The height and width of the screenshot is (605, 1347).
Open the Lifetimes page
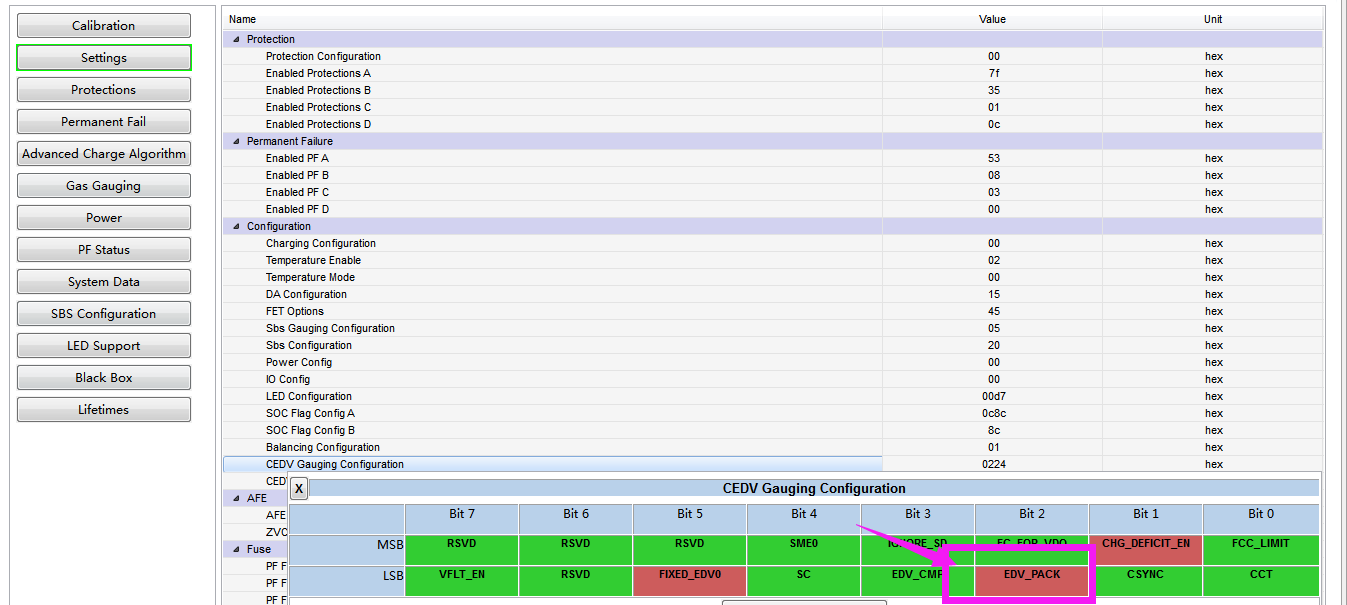tap(104, 410)
